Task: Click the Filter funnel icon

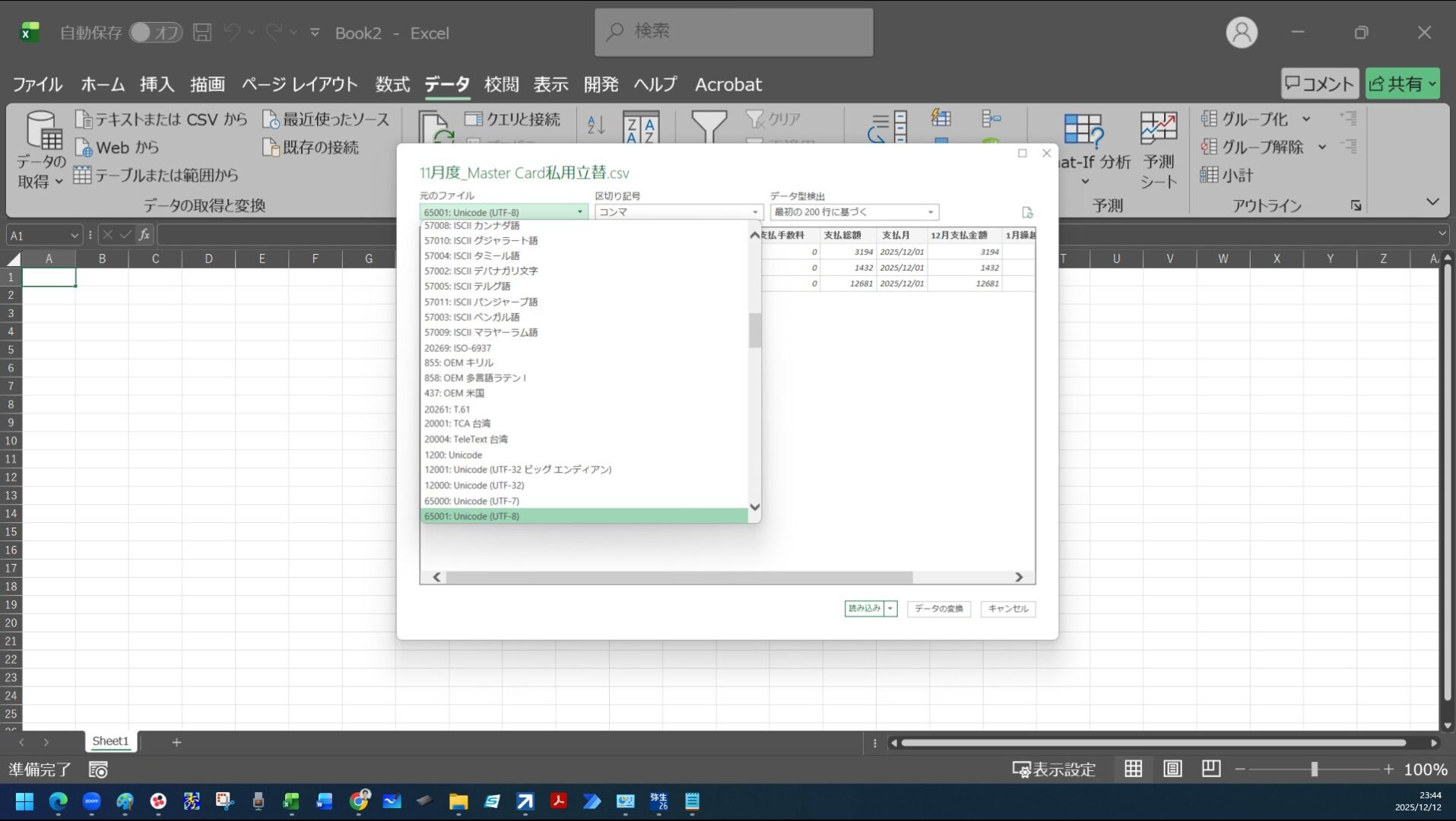Action: coord(708,127)
